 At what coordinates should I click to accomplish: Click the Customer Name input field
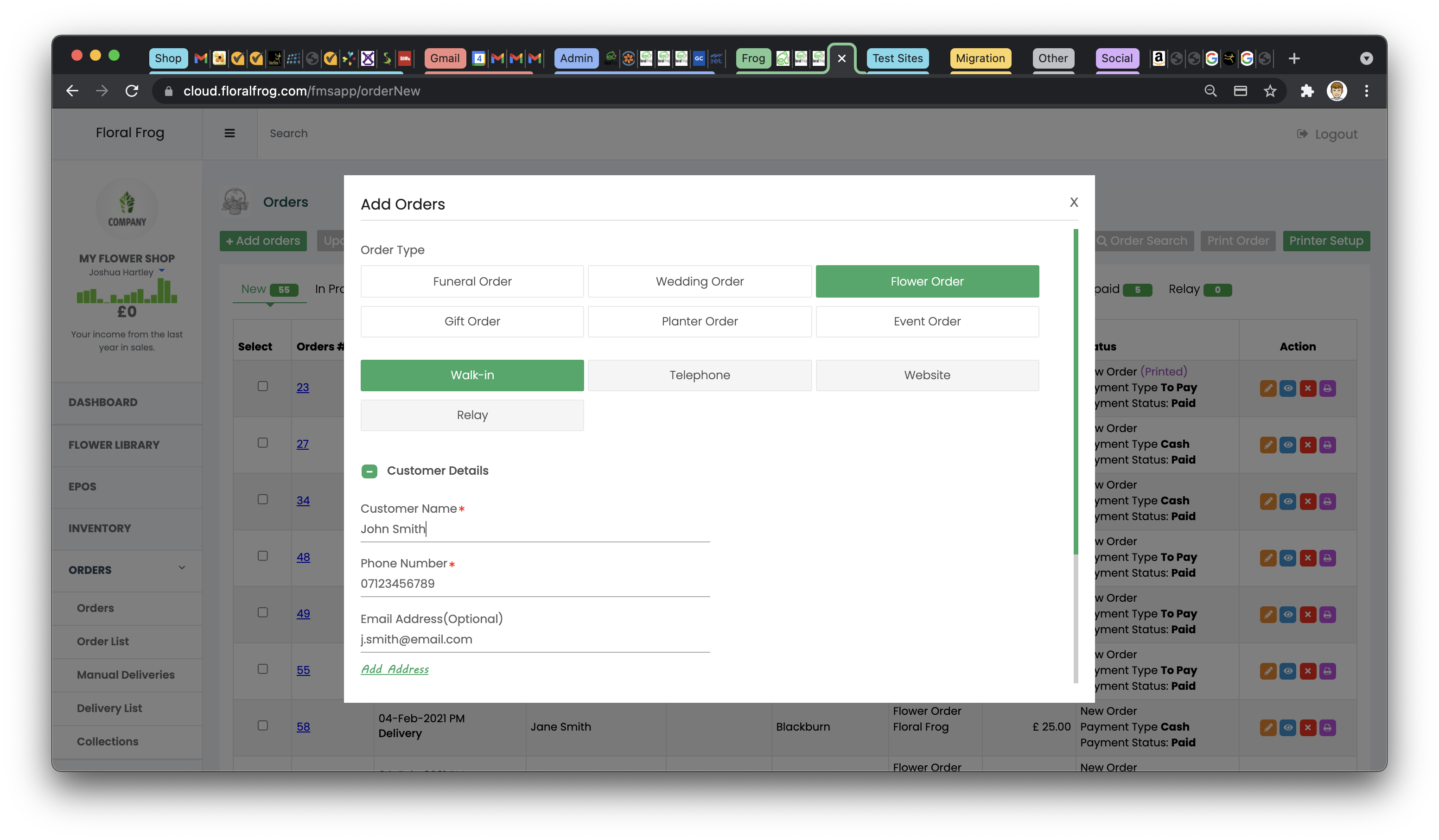[x=535, y=528]
